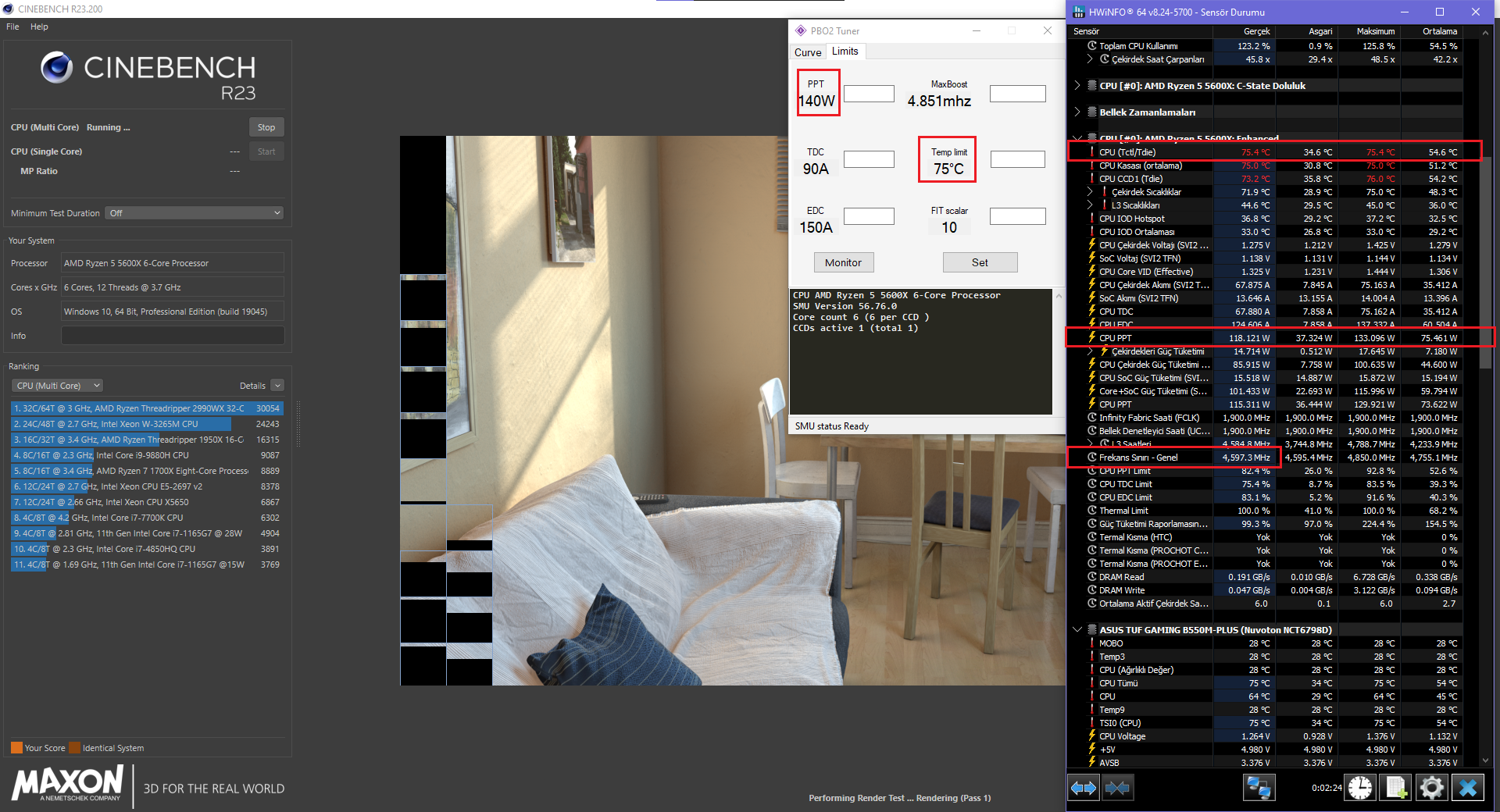Open Minimum Test Duration dropdown
This screenshot has width=1500, height=812.
[194, 213]
